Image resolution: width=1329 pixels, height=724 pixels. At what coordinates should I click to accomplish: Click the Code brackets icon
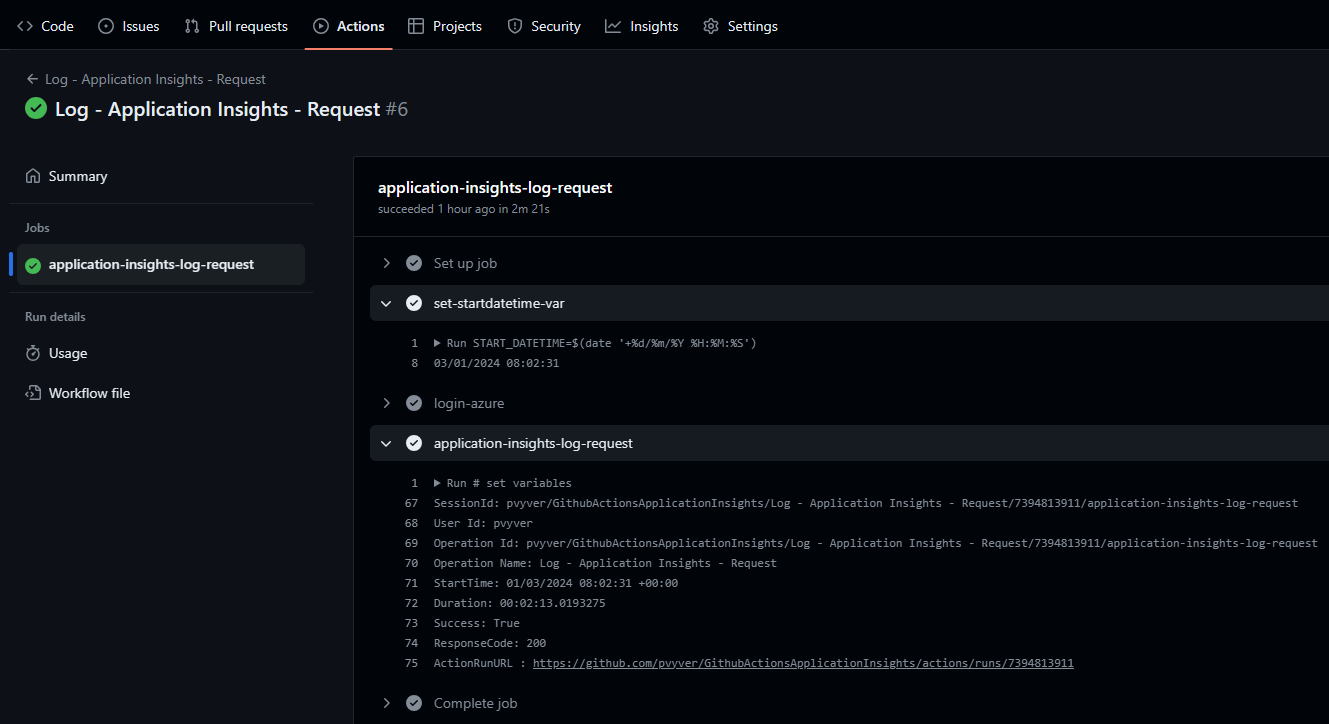(x=25, y=26)
